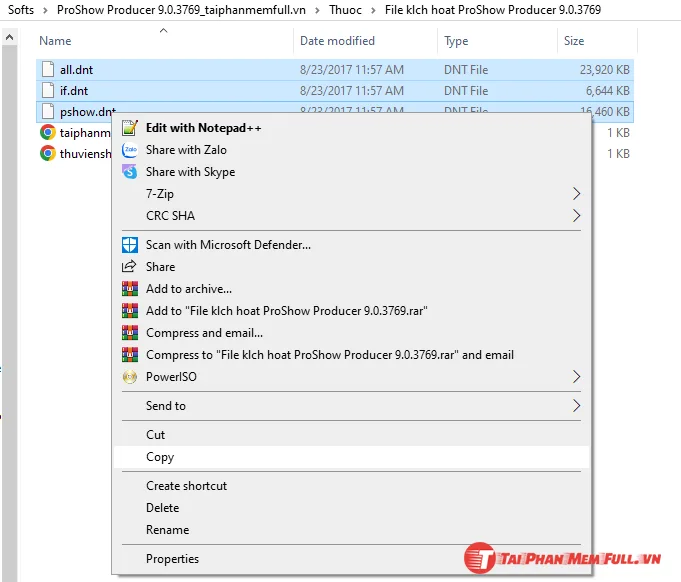Click breadcrumb arrow after Softs
This screenshot has width=681, height=582.
click(45, 10)
